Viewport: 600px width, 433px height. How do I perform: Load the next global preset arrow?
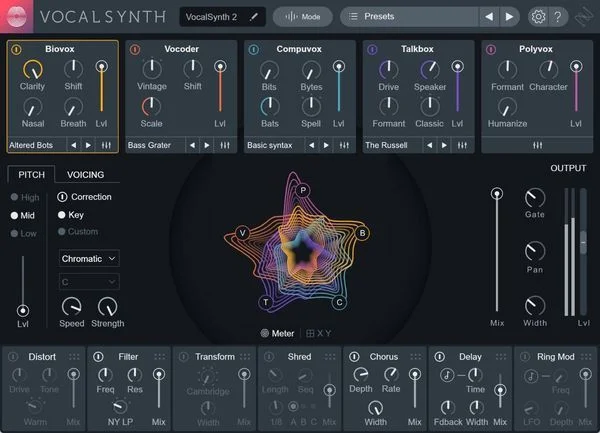(x=509, y=16)
